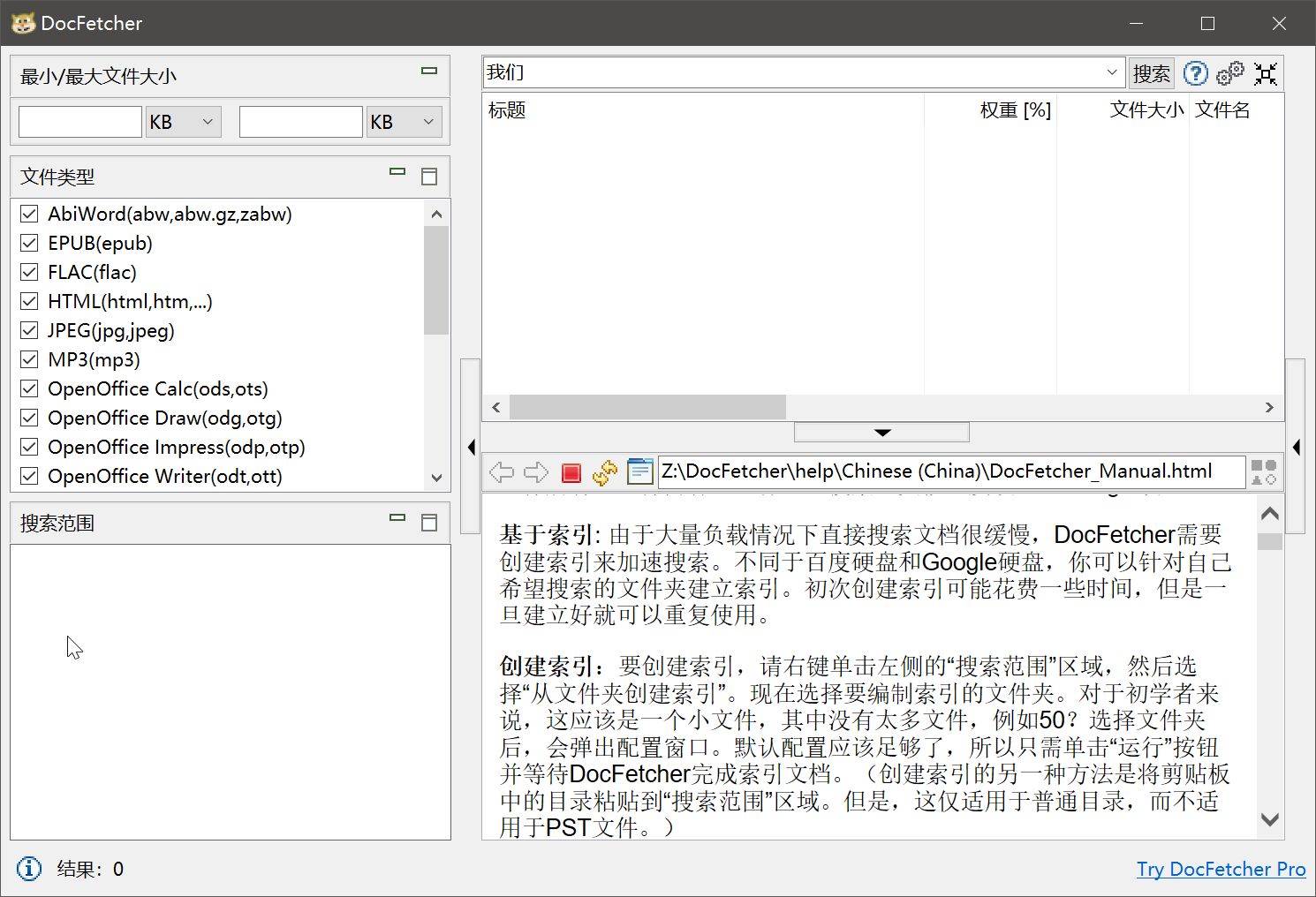
Task: Collapse the 搜索范围 panel
Action: pos(397,516)
